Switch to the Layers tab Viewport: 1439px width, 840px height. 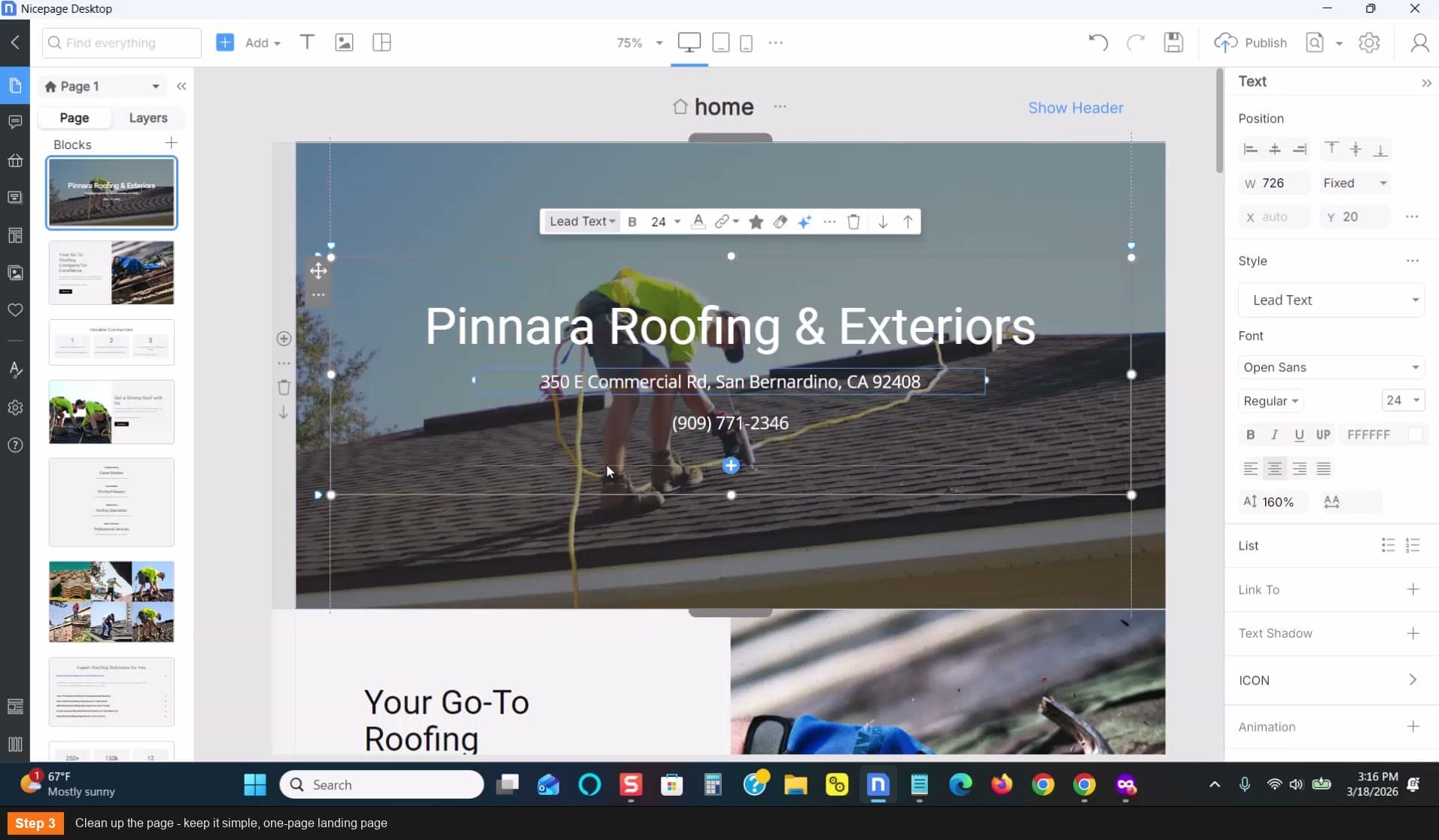[x=148, y=117]
